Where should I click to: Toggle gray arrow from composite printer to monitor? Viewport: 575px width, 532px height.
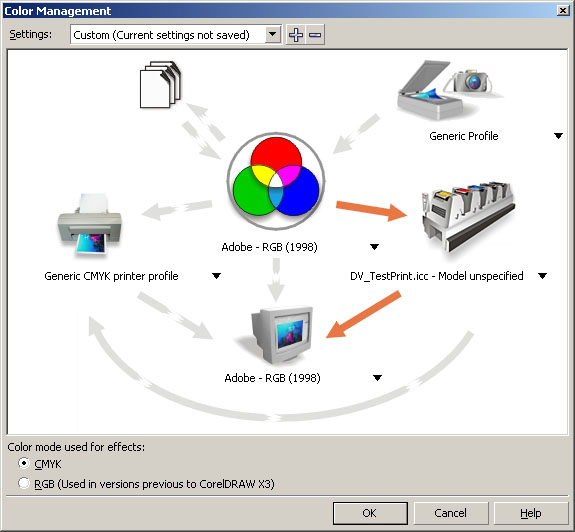(175, 315)
